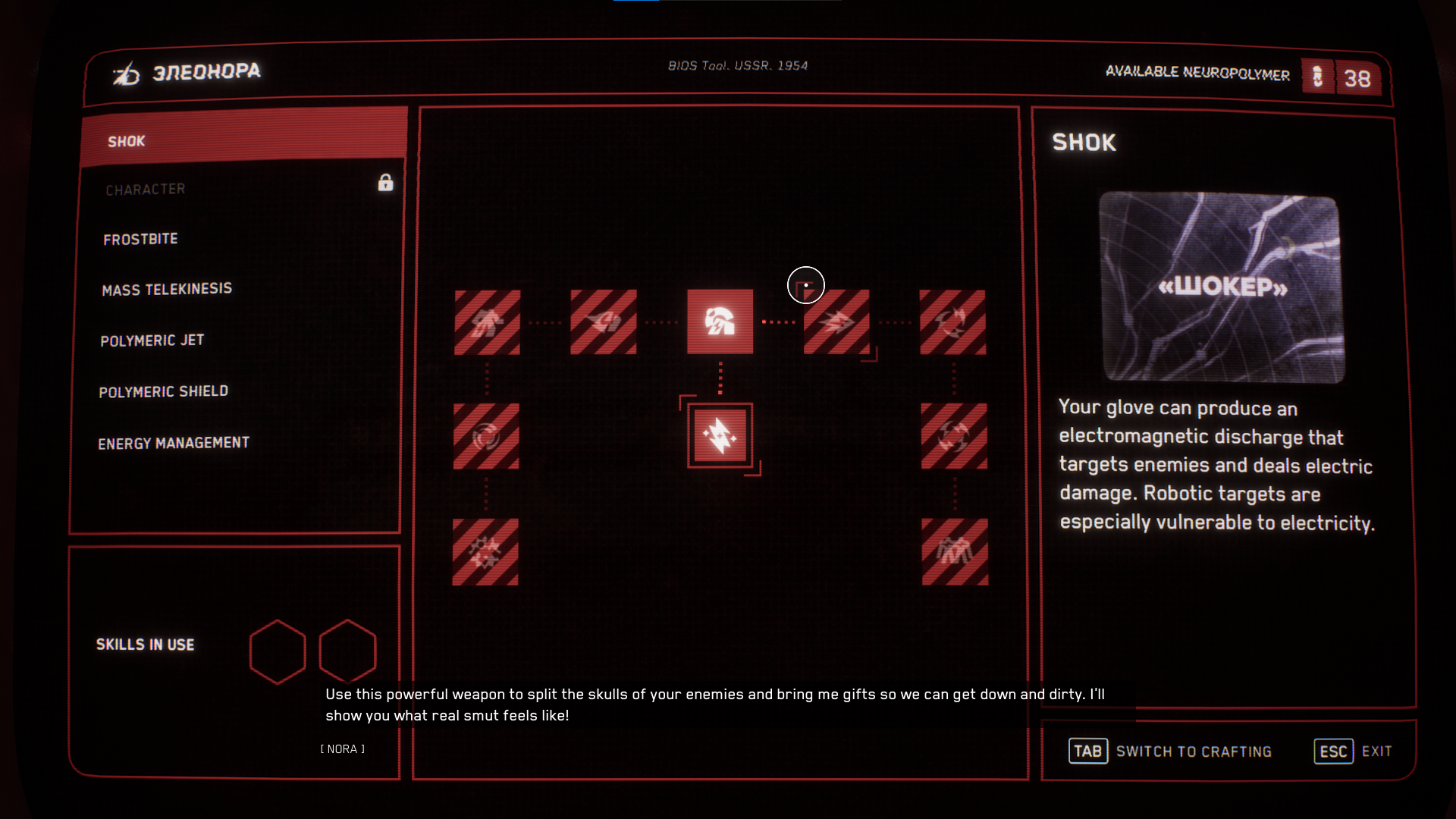This screenshot has height=819, width=1456.
Task: Select the bottom-right skill node icon
Action: point(950,549)
